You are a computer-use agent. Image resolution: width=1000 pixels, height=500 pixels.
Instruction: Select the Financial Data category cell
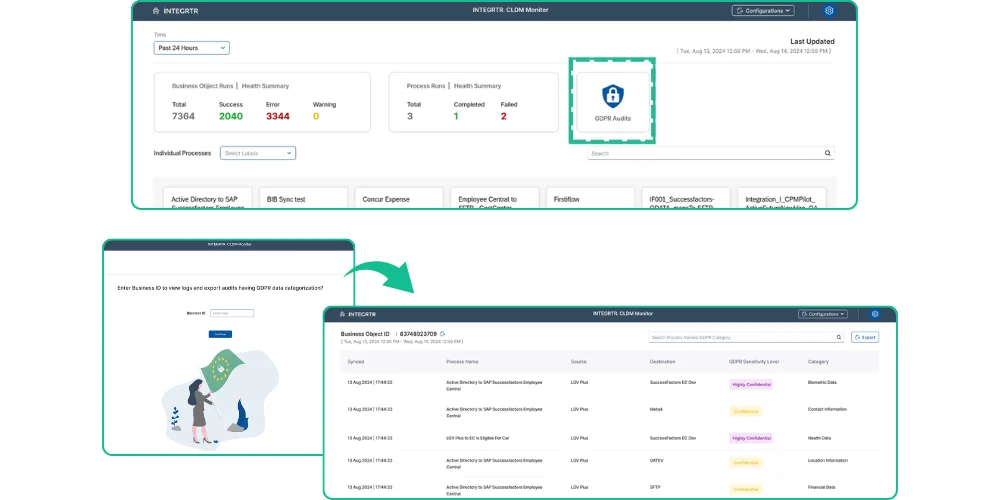click(821, 487)
